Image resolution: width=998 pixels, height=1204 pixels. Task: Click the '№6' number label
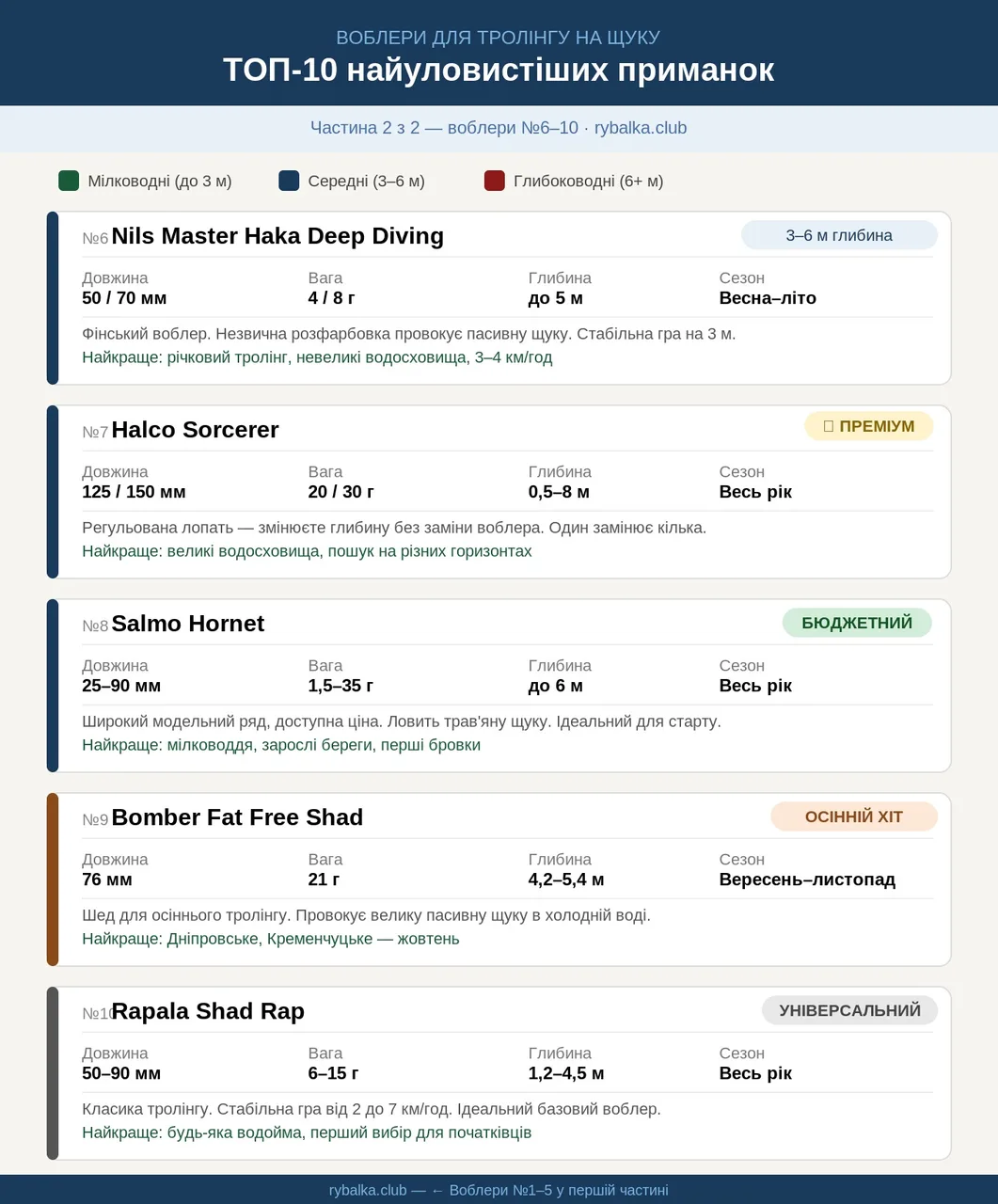tap(95, 239)
